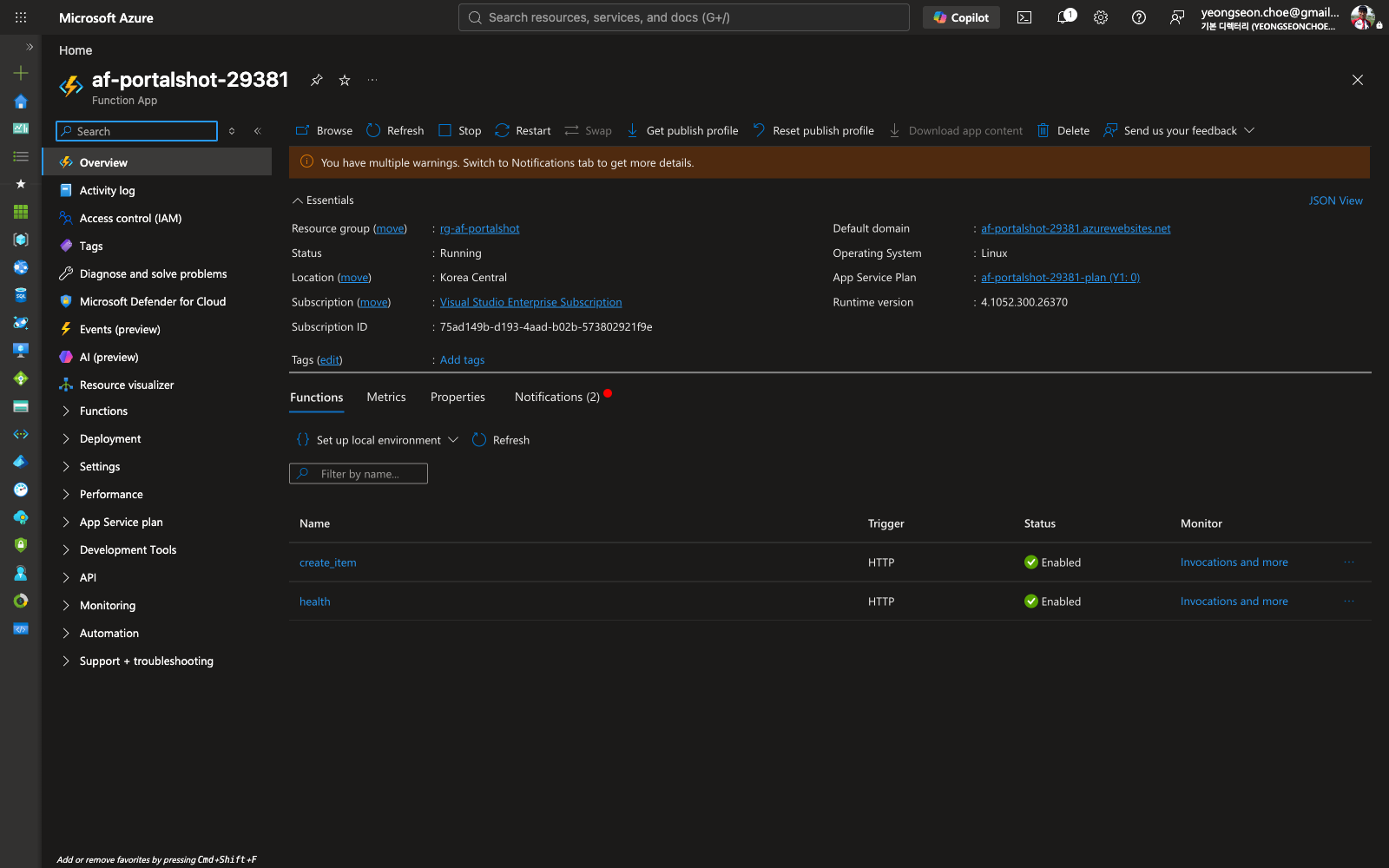Open Set up local environment dropdown
1389x868 pixels.
(x=378, y=440)
